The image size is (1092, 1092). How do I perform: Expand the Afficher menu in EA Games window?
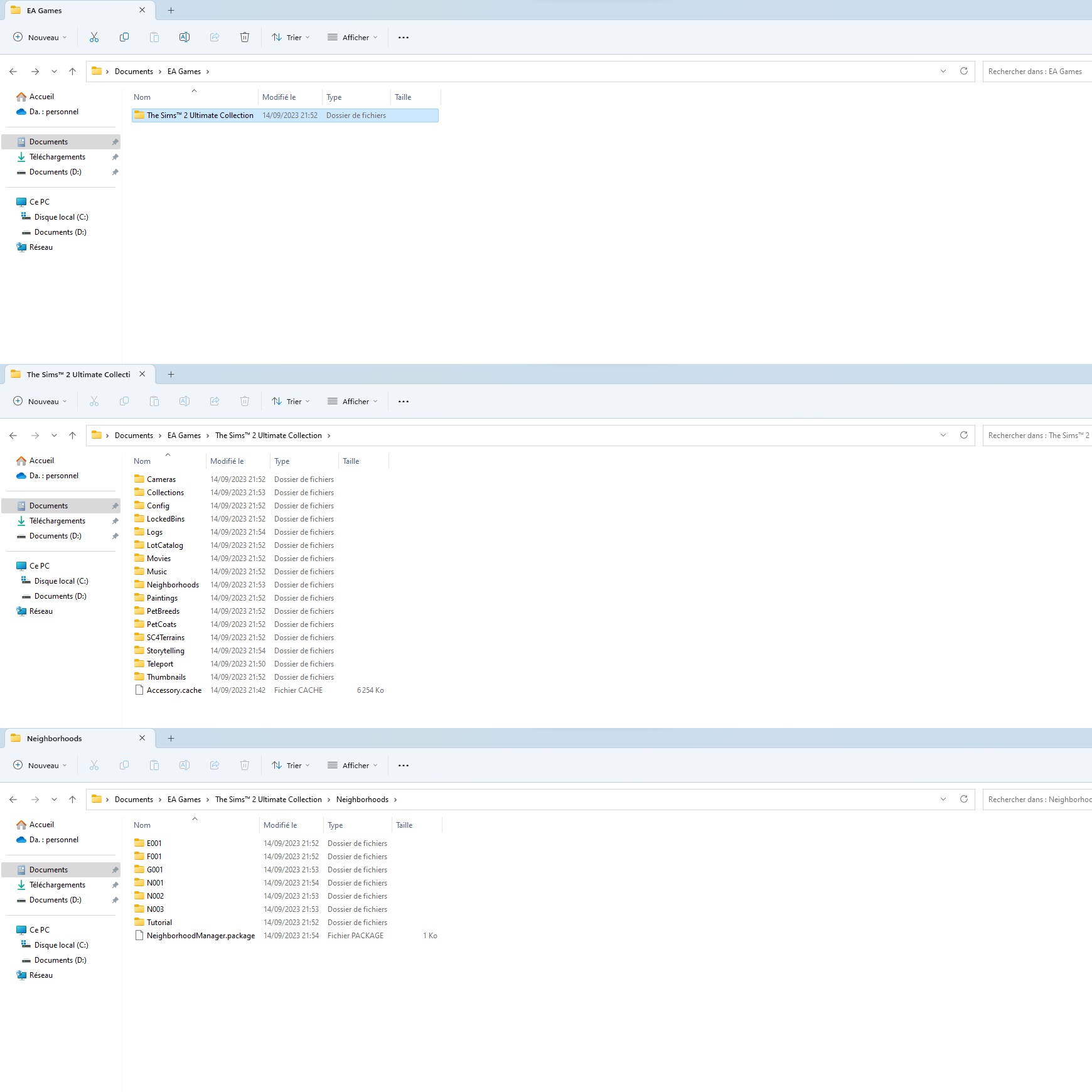click(353, 38)
